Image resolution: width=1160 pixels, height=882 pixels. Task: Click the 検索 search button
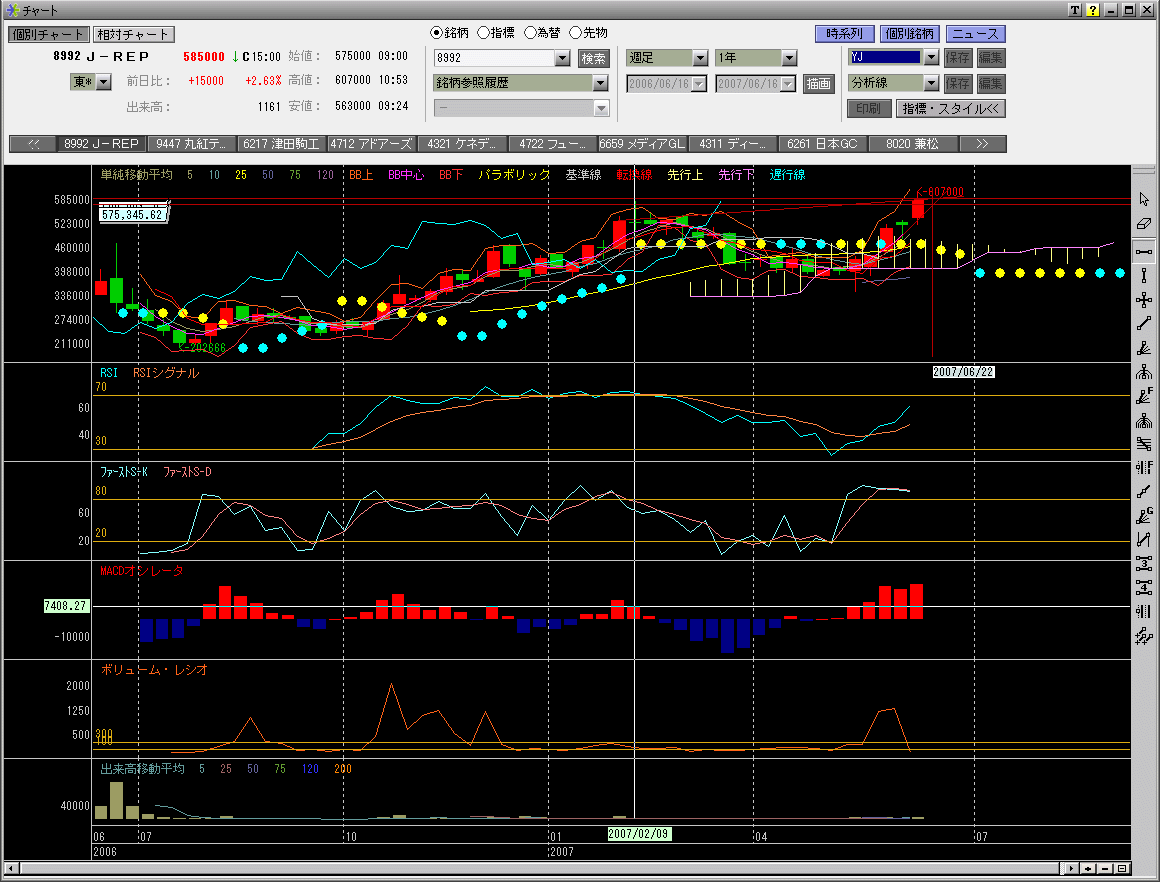tap(593, 59)
